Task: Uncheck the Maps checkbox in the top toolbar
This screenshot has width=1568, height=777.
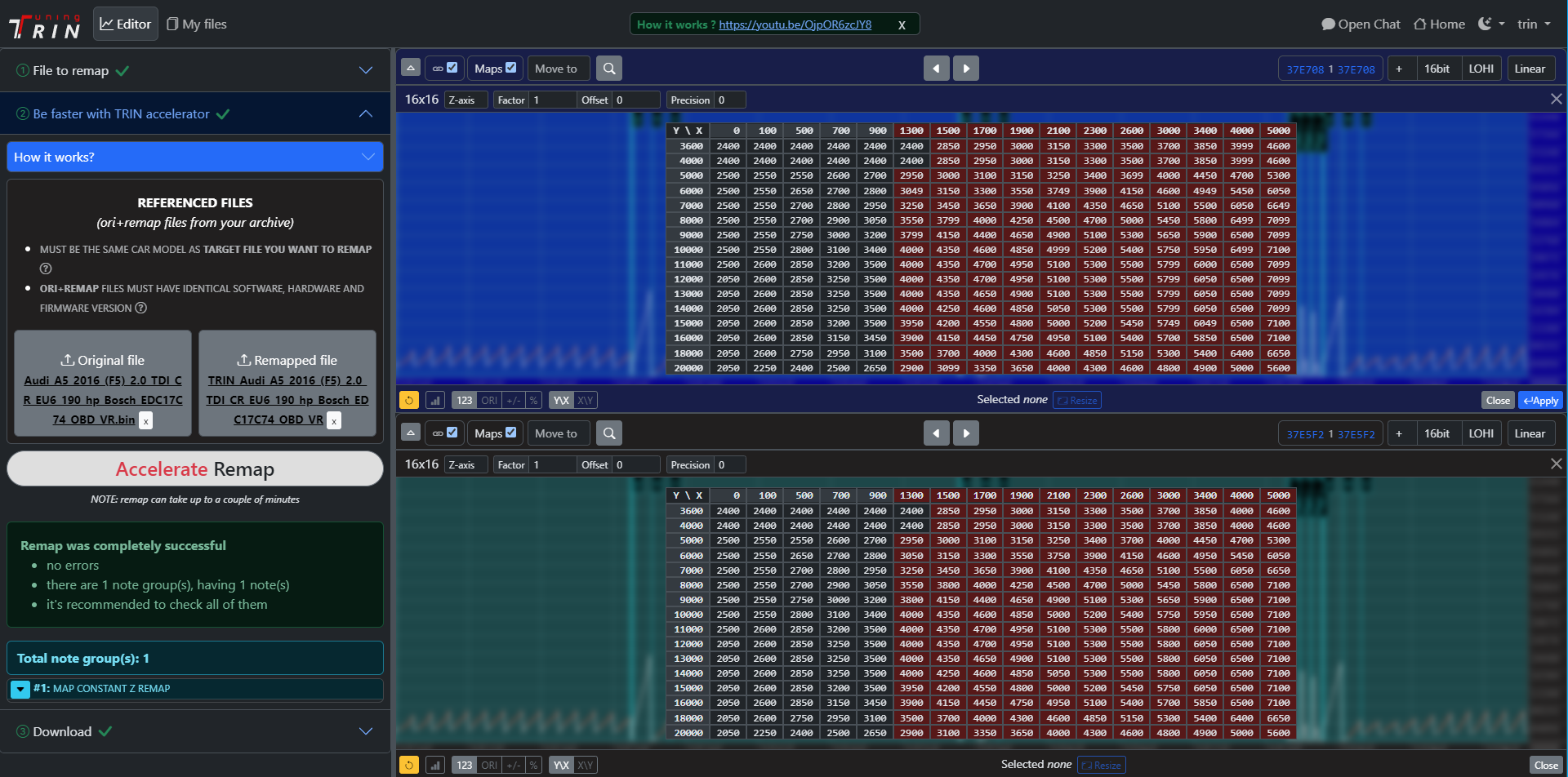Action: point(511,68)
